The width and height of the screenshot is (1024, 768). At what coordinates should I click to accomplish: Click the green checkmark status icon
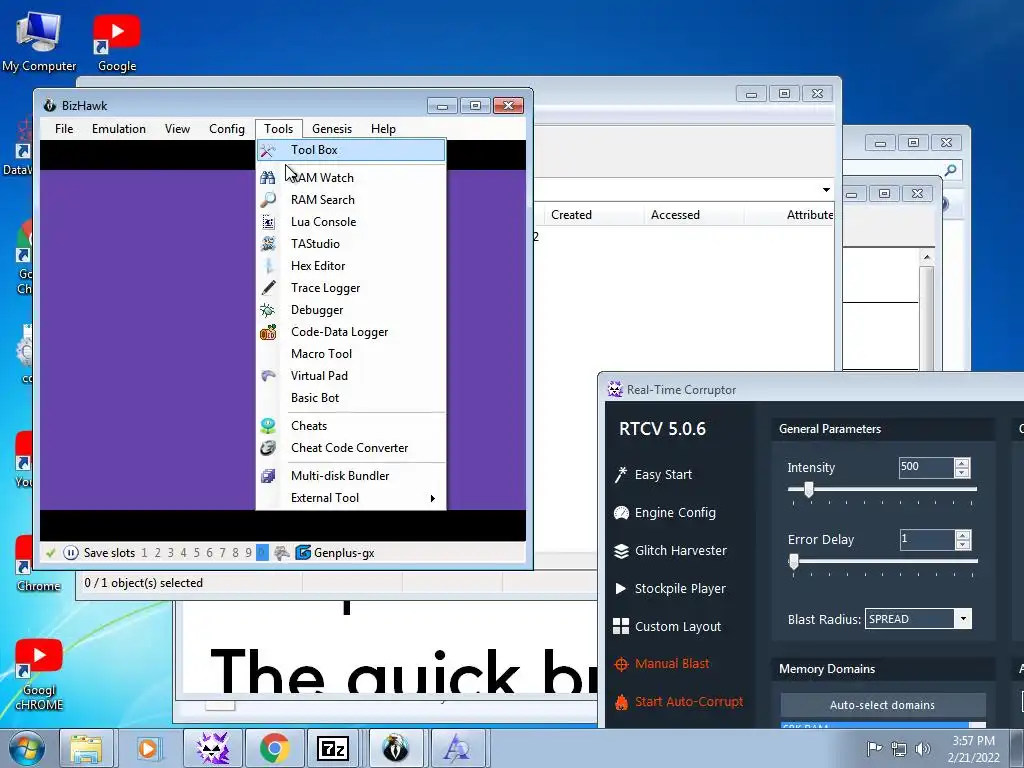pyautogui.click(x=50, y=552)
